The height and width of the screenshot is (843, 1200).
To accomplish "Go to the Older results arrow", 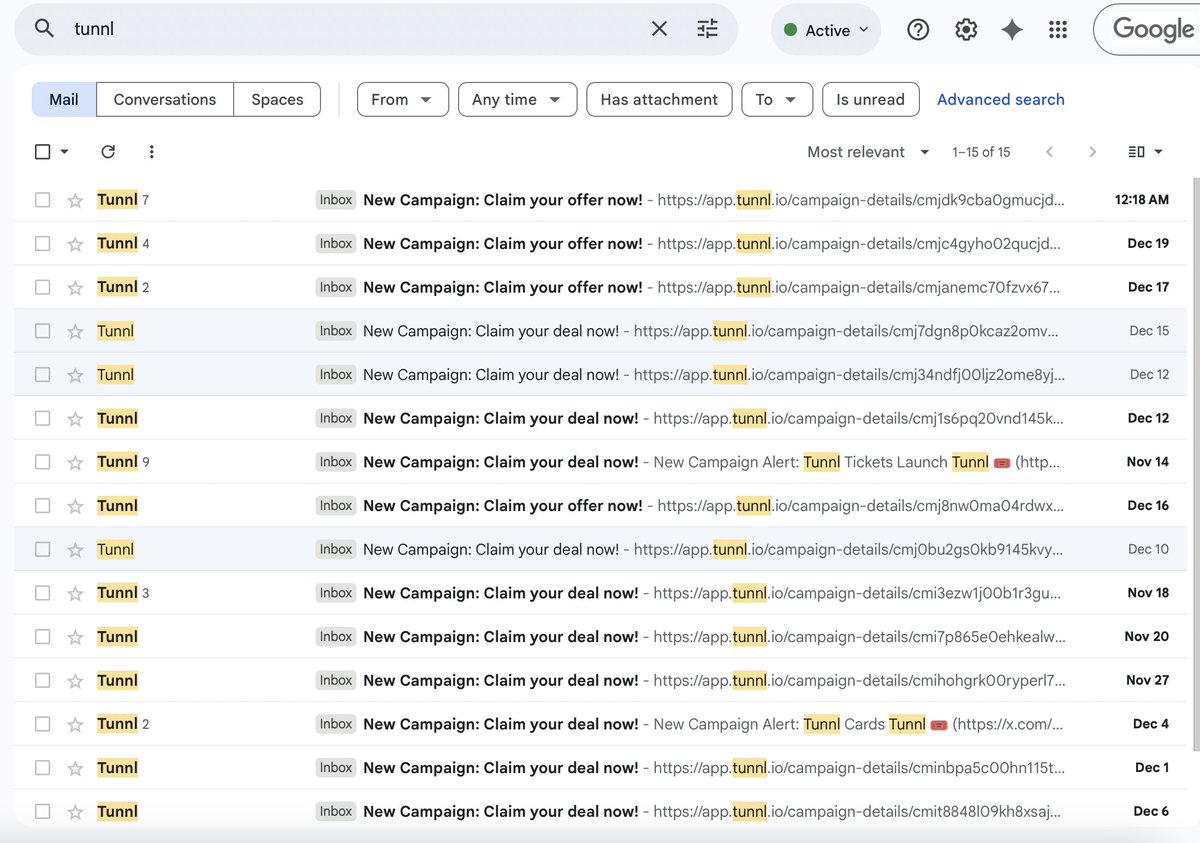I will [1092, 152].
